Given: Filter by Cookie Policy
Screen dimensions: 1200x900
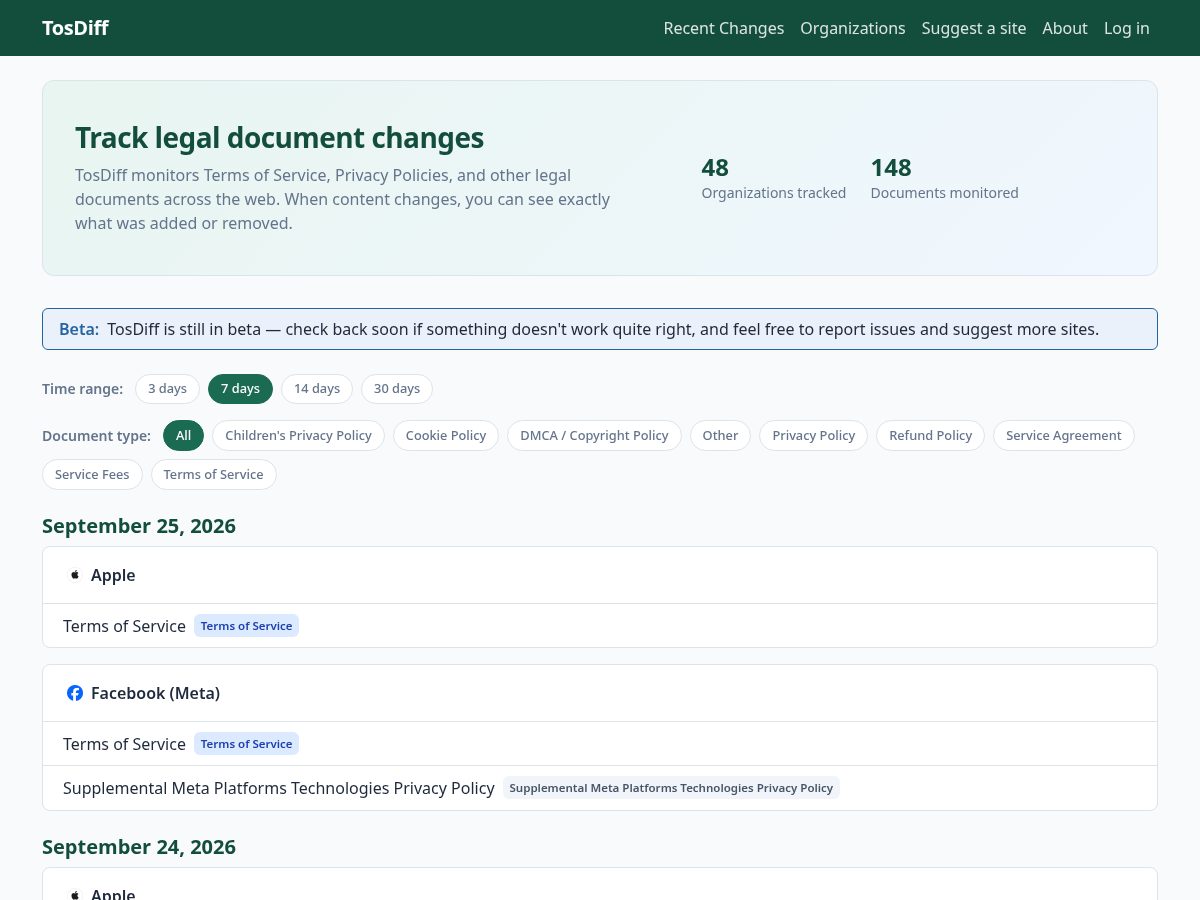Looking at the screenshot, I should click(x=446, y=436).
